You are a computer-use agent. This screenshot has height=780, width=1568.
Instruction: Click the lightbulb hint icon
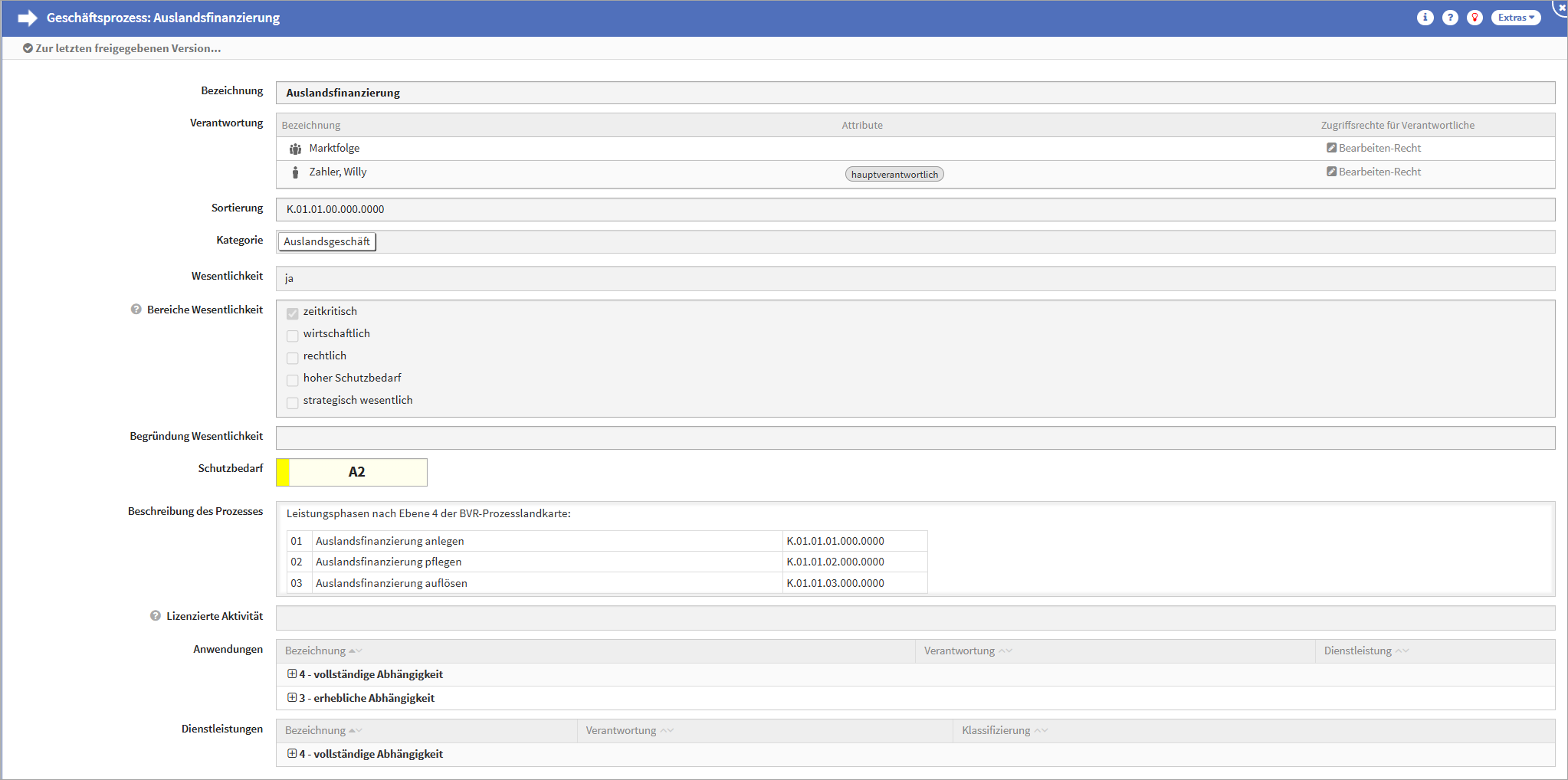tap(1475, 18)
